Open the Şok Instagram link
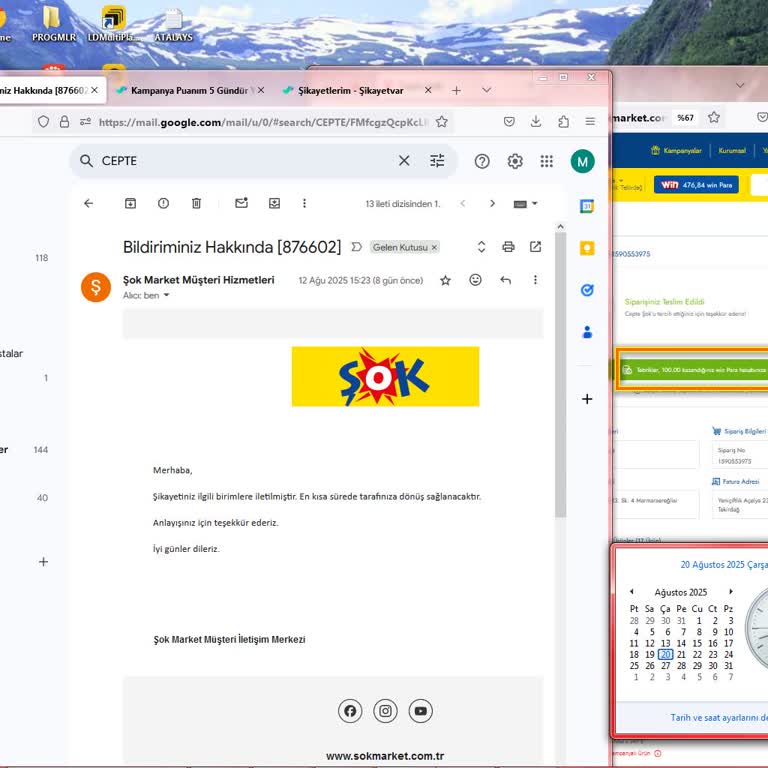768x768 pixels. point(385,711)
